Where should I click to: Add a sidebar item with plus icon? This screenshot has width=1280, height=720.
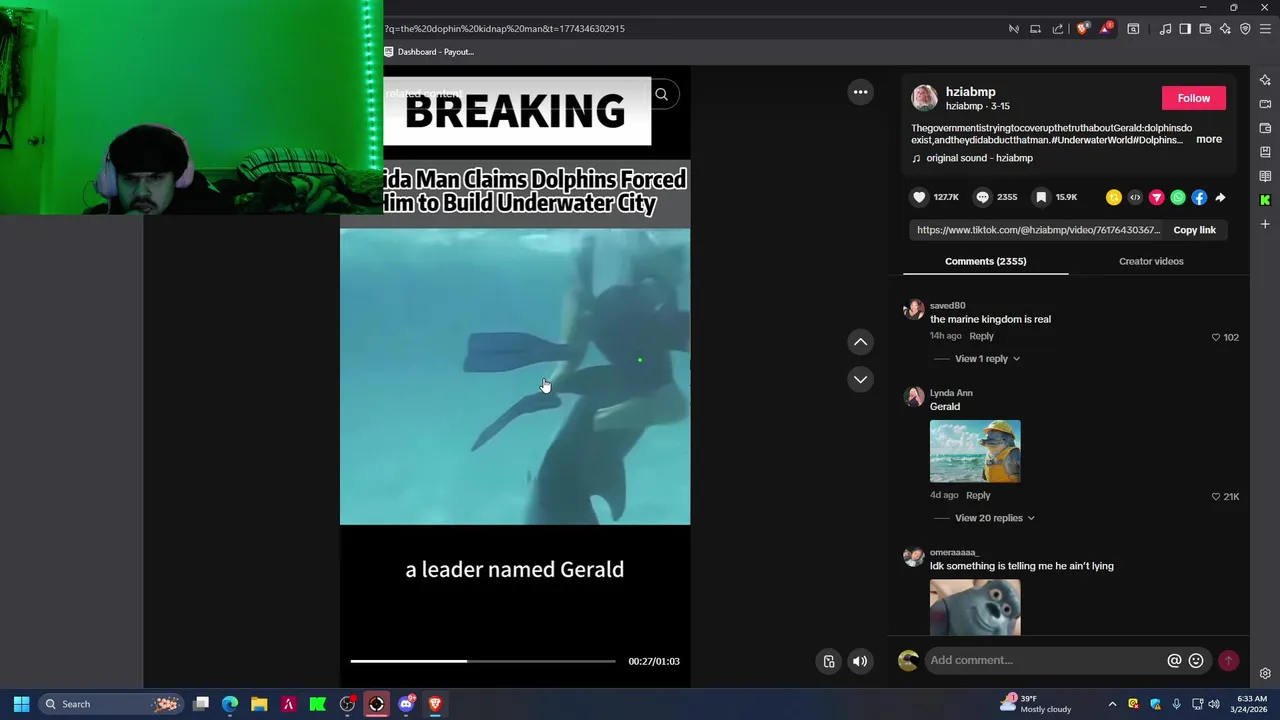tap(1265, 224)
